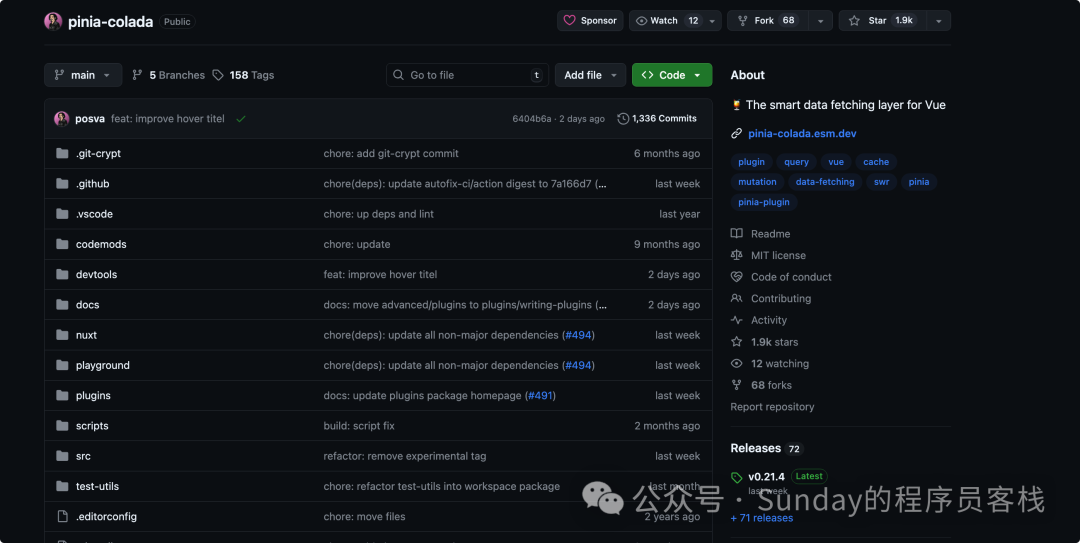Select the vue topic tag
The image size is (1080, 543).
[x=836, y=162]
